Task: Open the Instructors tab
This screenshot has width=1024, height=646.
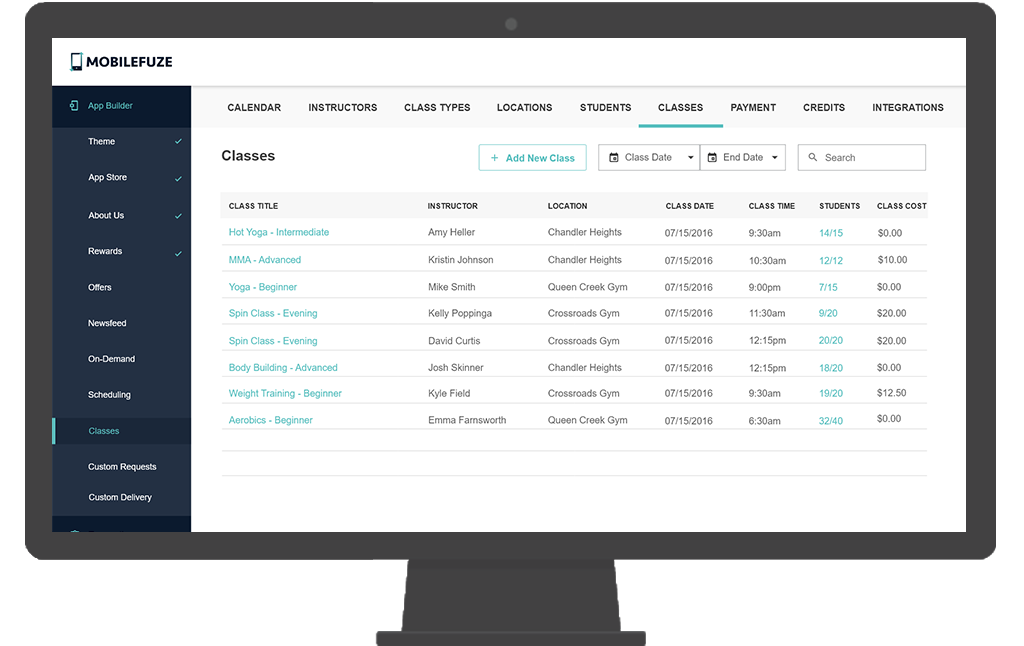Action: click(x=342, y=108)
